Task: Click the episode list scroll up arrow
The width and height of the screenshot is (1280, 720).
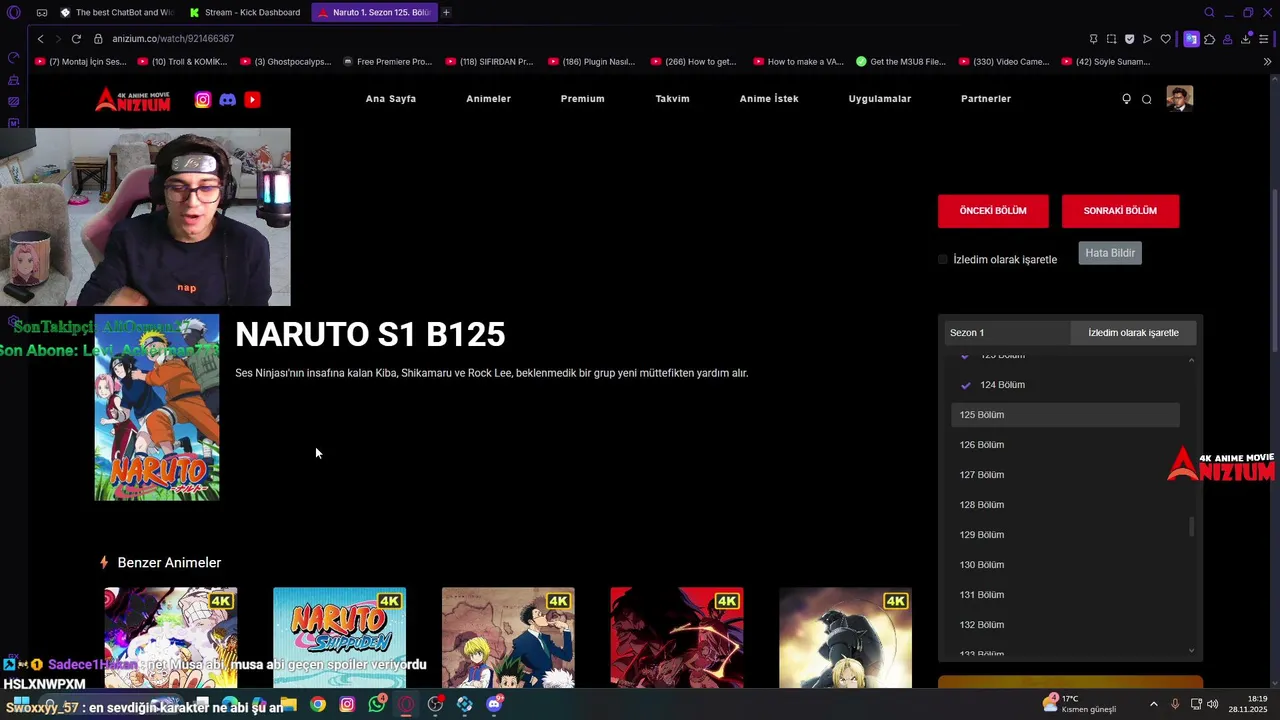Action: click(x=1191, y=360)
